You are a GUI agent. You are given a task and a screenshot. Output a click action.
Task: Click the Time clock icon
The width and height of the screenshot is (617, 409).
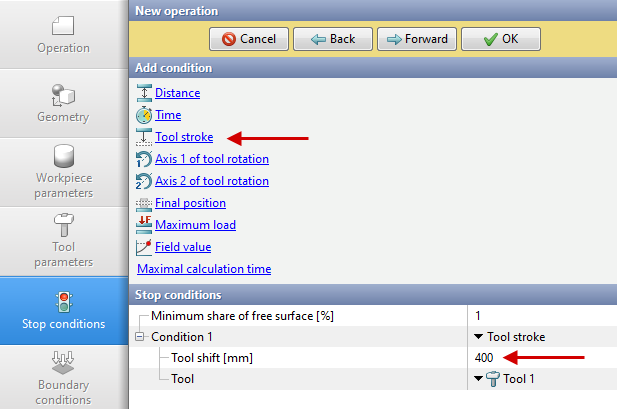click(144, 115)
